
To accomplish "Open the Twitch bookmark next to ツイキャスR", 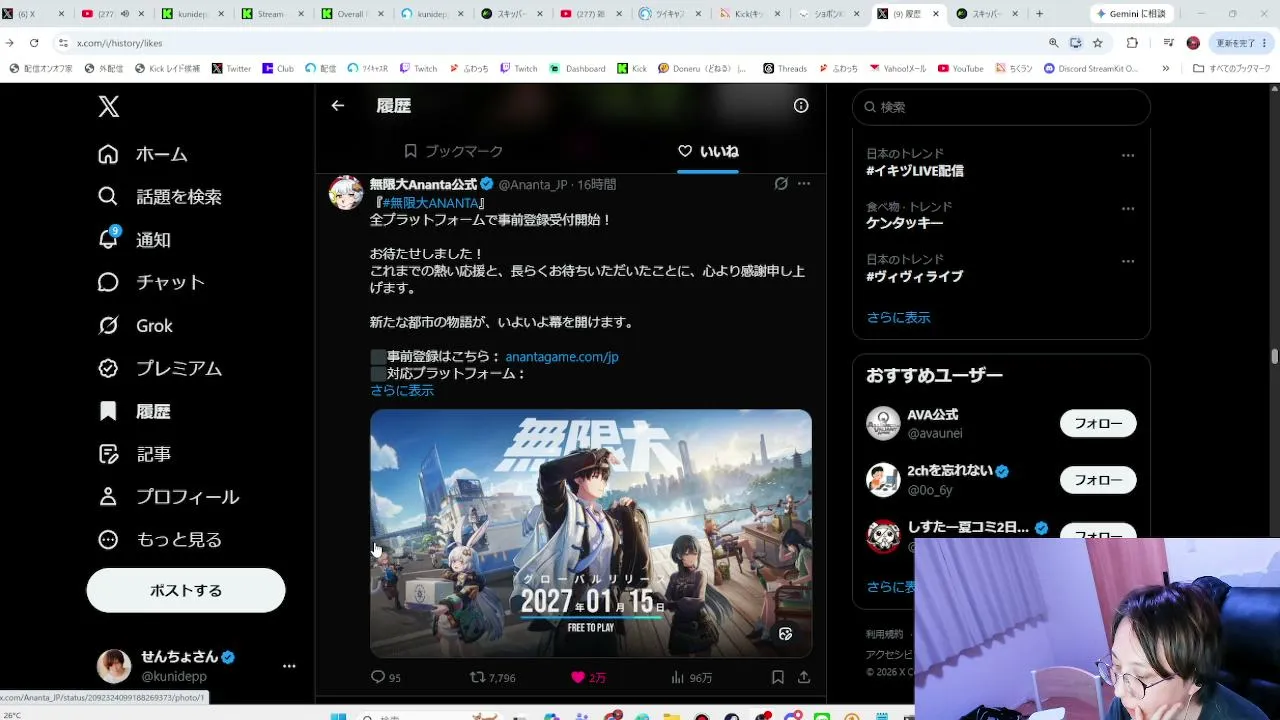I will pyautogui.click(x=418, y=68).
